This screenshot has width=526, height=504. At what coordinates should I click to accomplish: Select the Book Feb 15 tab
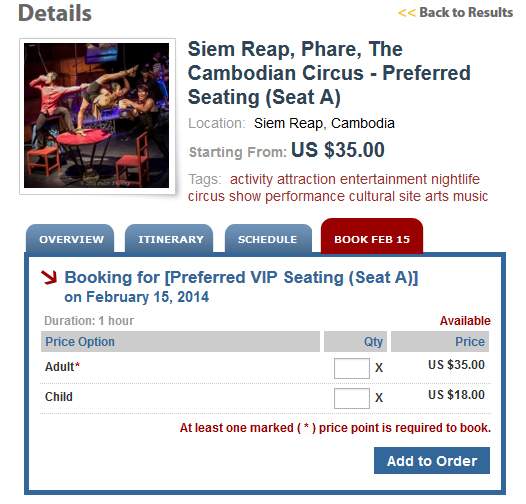(372, 237)
